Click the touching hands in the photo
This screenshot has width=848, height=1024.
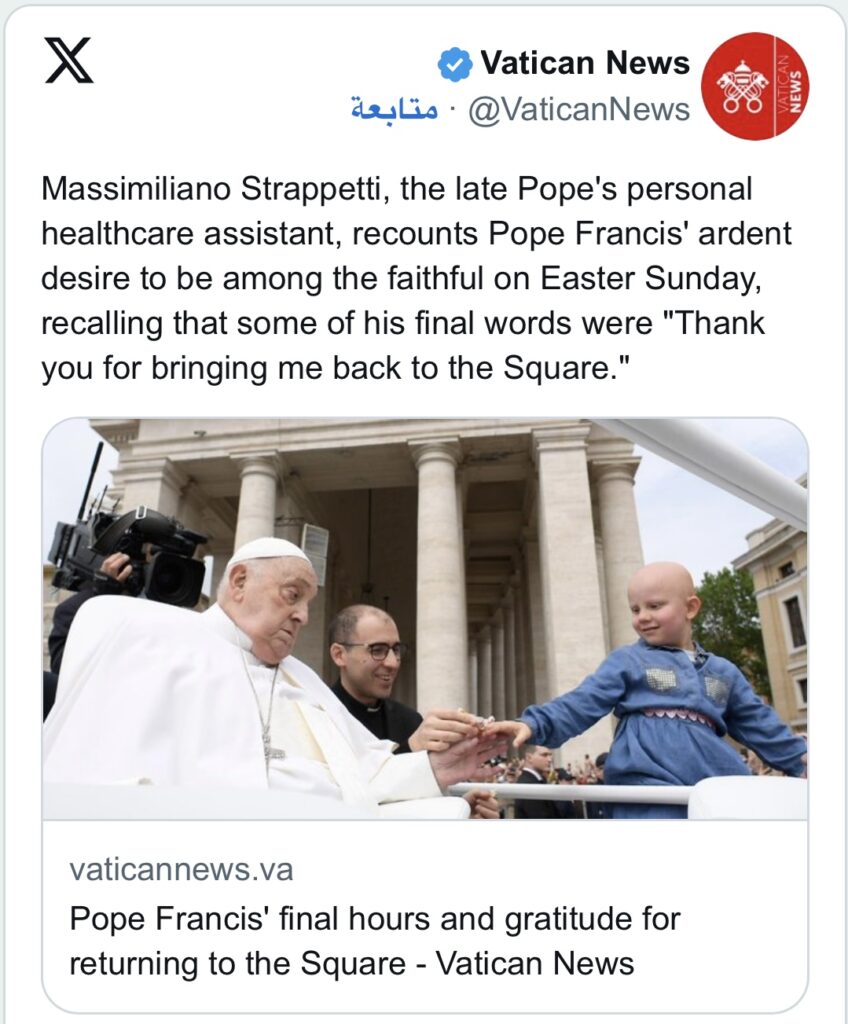(480, 733)
